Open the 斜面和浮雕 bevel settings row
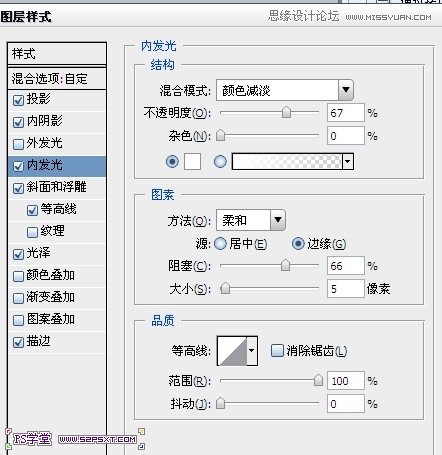 pos(57,188)
